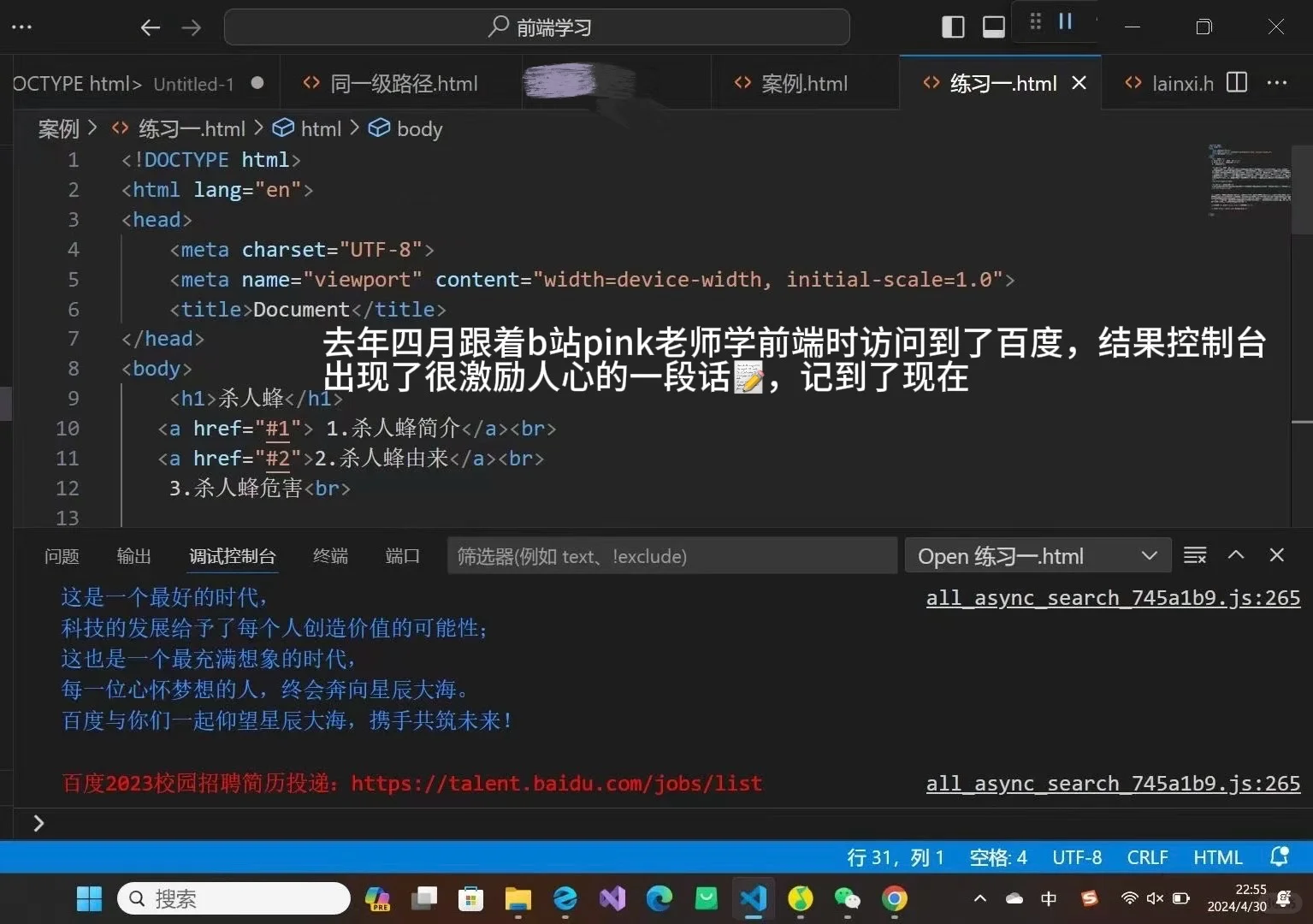This screenshot has height=924, width=1313.
Task: Open the volume control tray icon
Action: [1155, 898]
